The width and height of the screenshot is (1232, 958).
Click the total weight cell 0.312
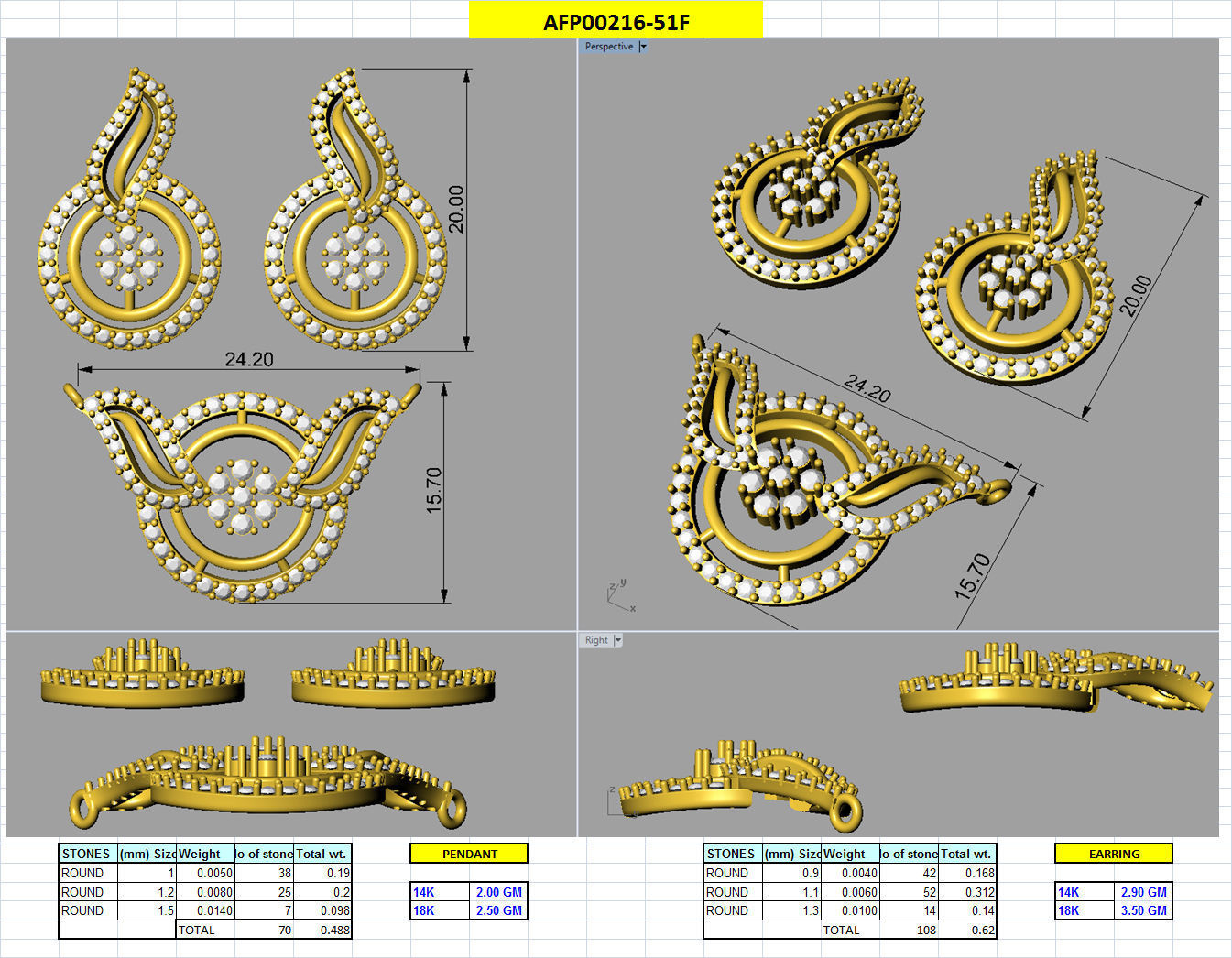click(x=967, y=892)
